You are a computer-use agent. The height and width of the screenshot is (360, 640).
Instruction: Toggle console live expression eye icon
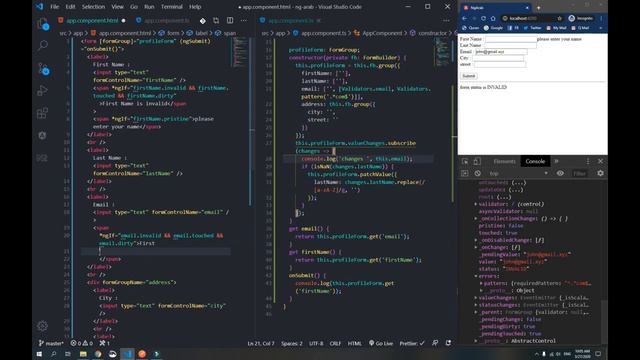click(x=560, y=173)
